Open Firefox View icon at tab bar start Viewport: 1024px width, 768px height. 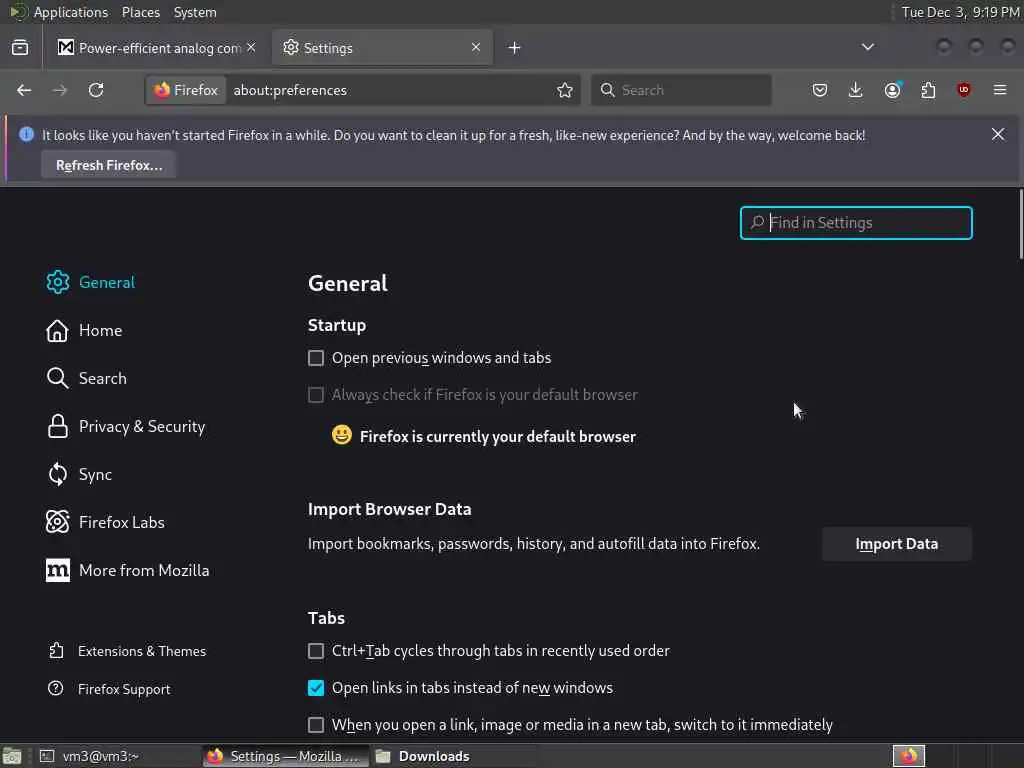pyautogui.click(x=20, y=48)
